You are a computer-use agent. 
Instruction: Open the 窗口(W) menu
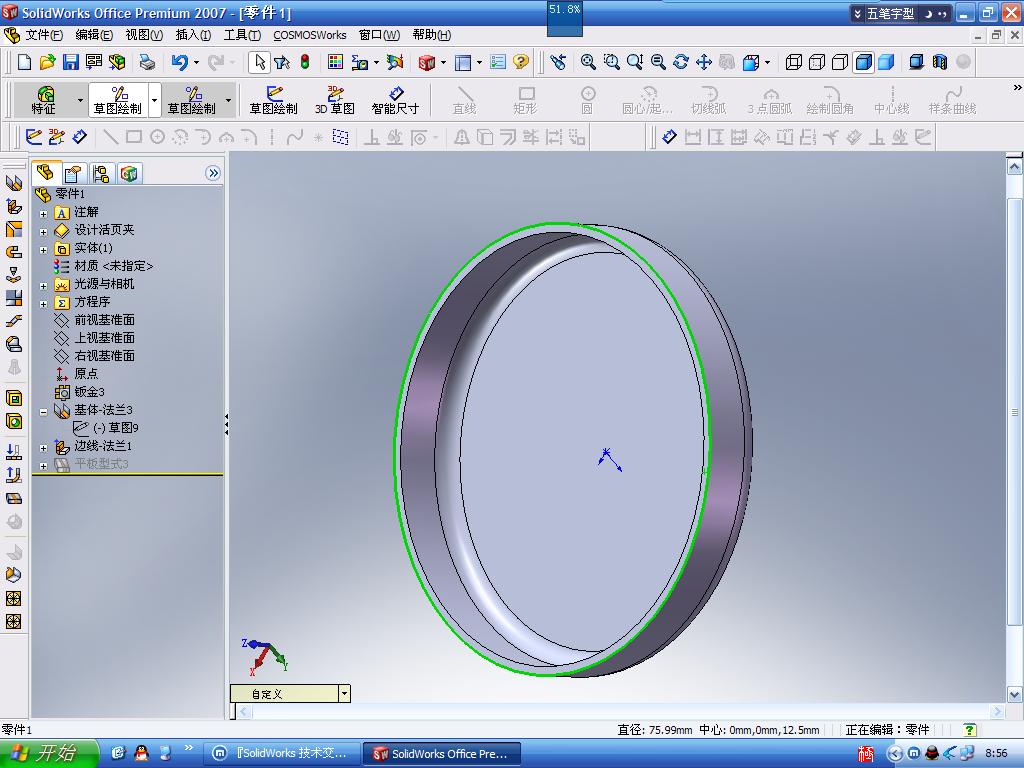click(379, 35)
